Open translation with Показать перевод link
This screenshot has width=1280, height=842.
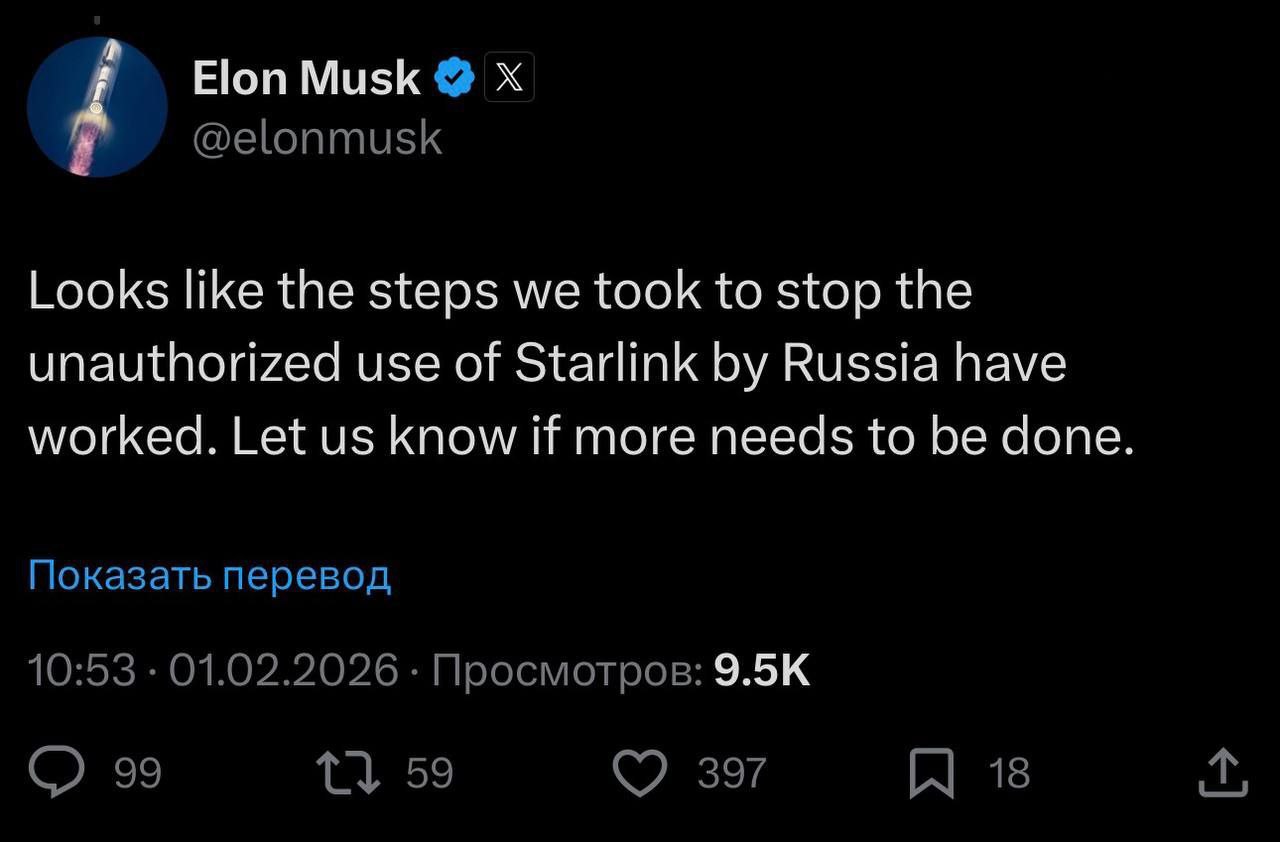tap(208, 575)
